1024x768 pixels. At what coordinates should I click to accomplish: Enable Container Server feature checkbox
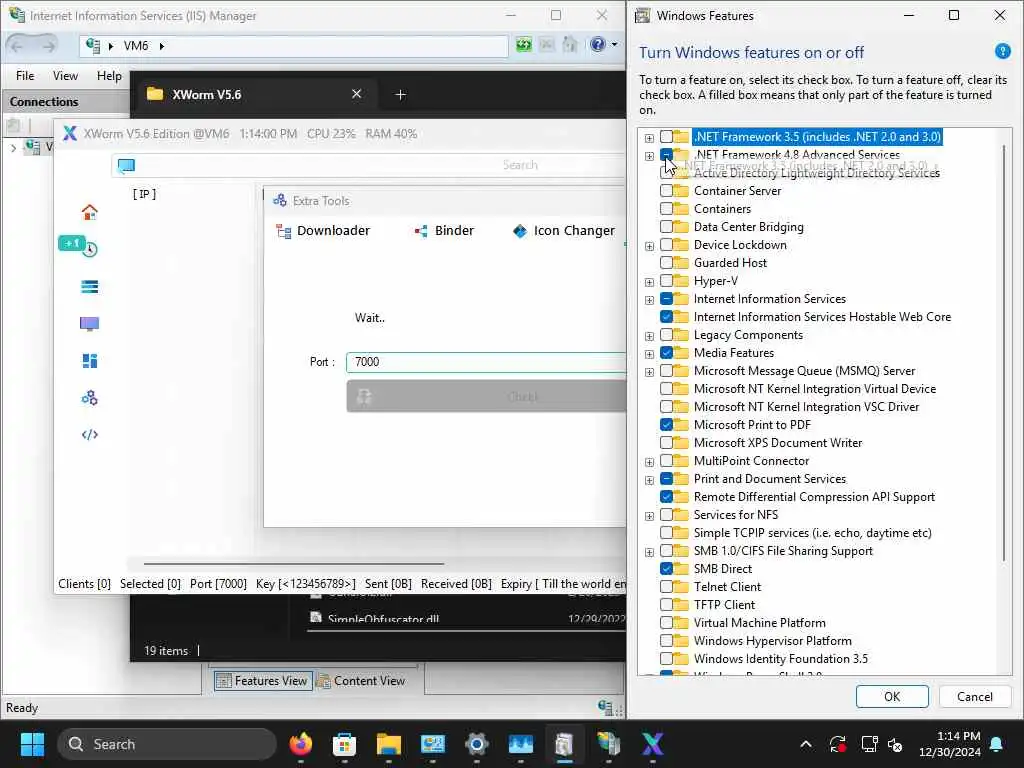click(666, 191)
